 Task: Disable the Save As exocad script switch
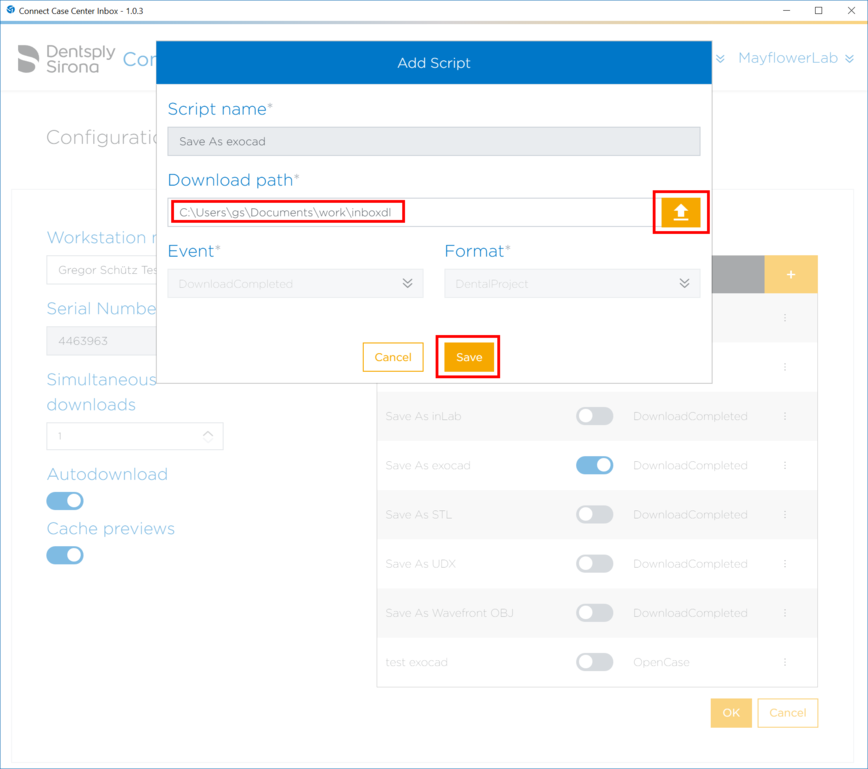(595, 465)
